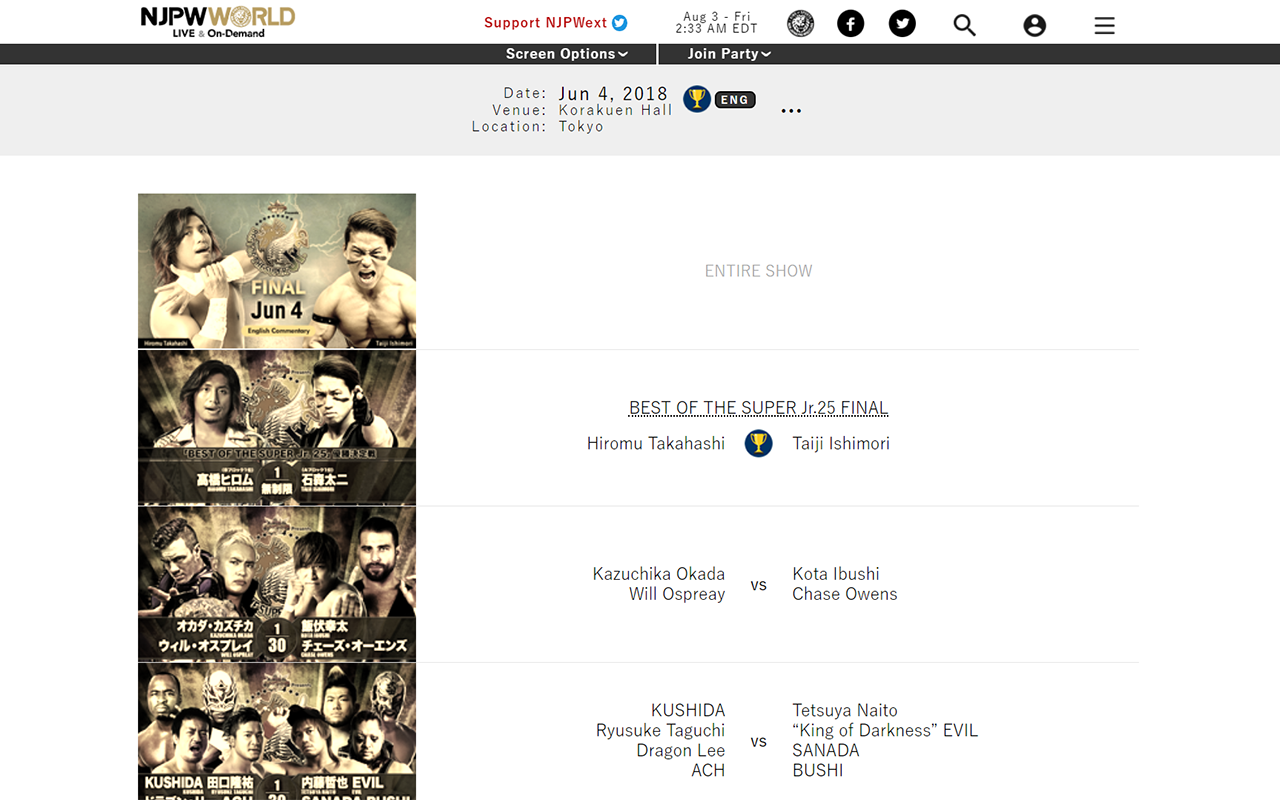Image resolution: width=1280 pixels, height=800 pixels.
Task: Select Kota Ibushi name
Action: point(836,574)
